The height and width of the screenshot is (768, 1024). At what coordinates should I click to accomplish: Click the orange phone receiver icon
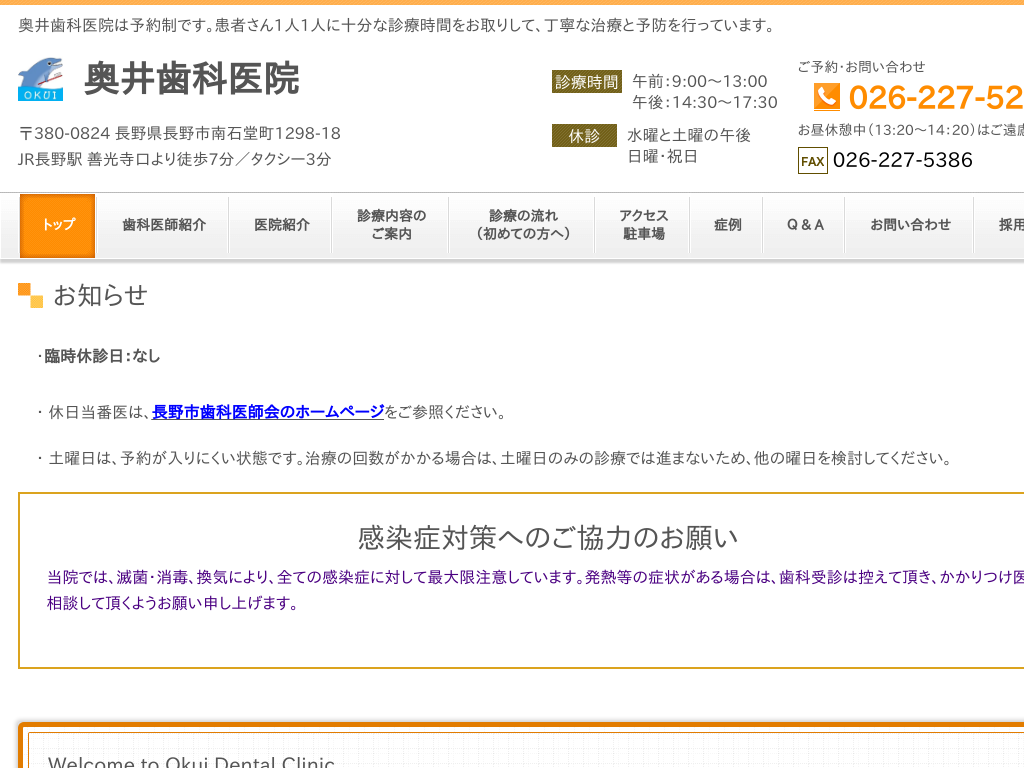[x=825, y=97]
